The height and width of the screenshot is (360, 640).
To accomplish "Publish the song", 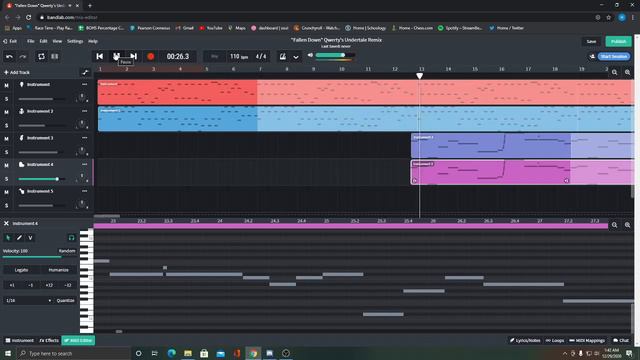I will pyautogui.click(x=618, y=42).
